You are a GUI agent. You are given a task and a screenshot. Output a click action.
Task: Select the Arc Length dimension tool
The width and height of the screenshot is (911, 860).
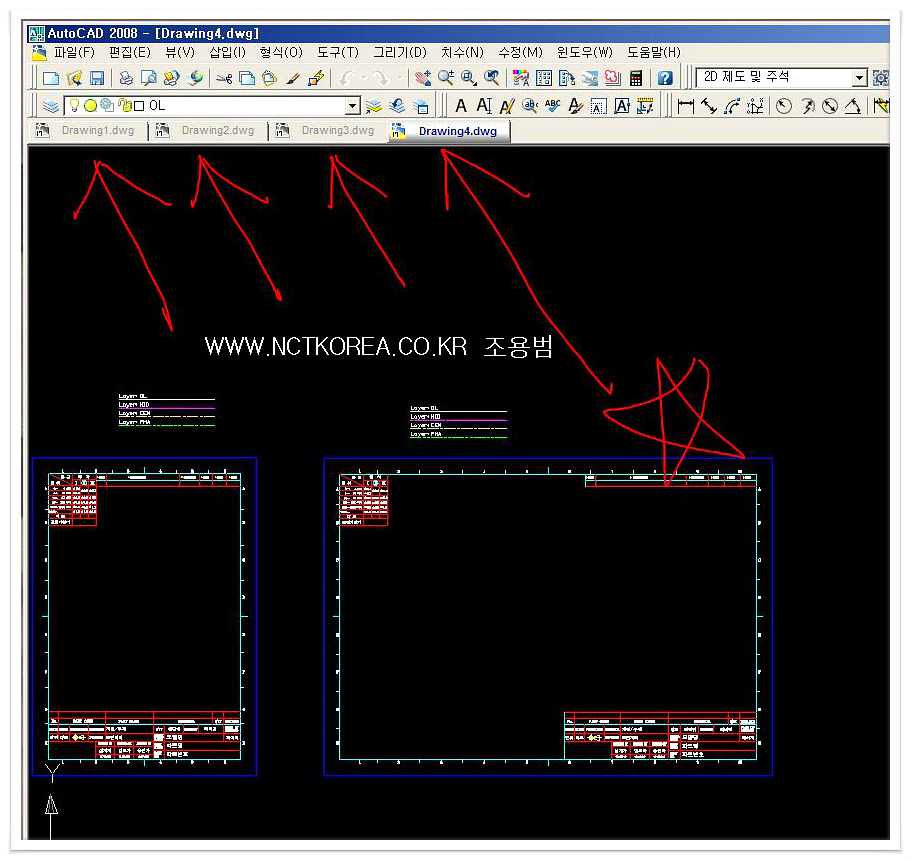pyautogui.click(x=732, y=106)
